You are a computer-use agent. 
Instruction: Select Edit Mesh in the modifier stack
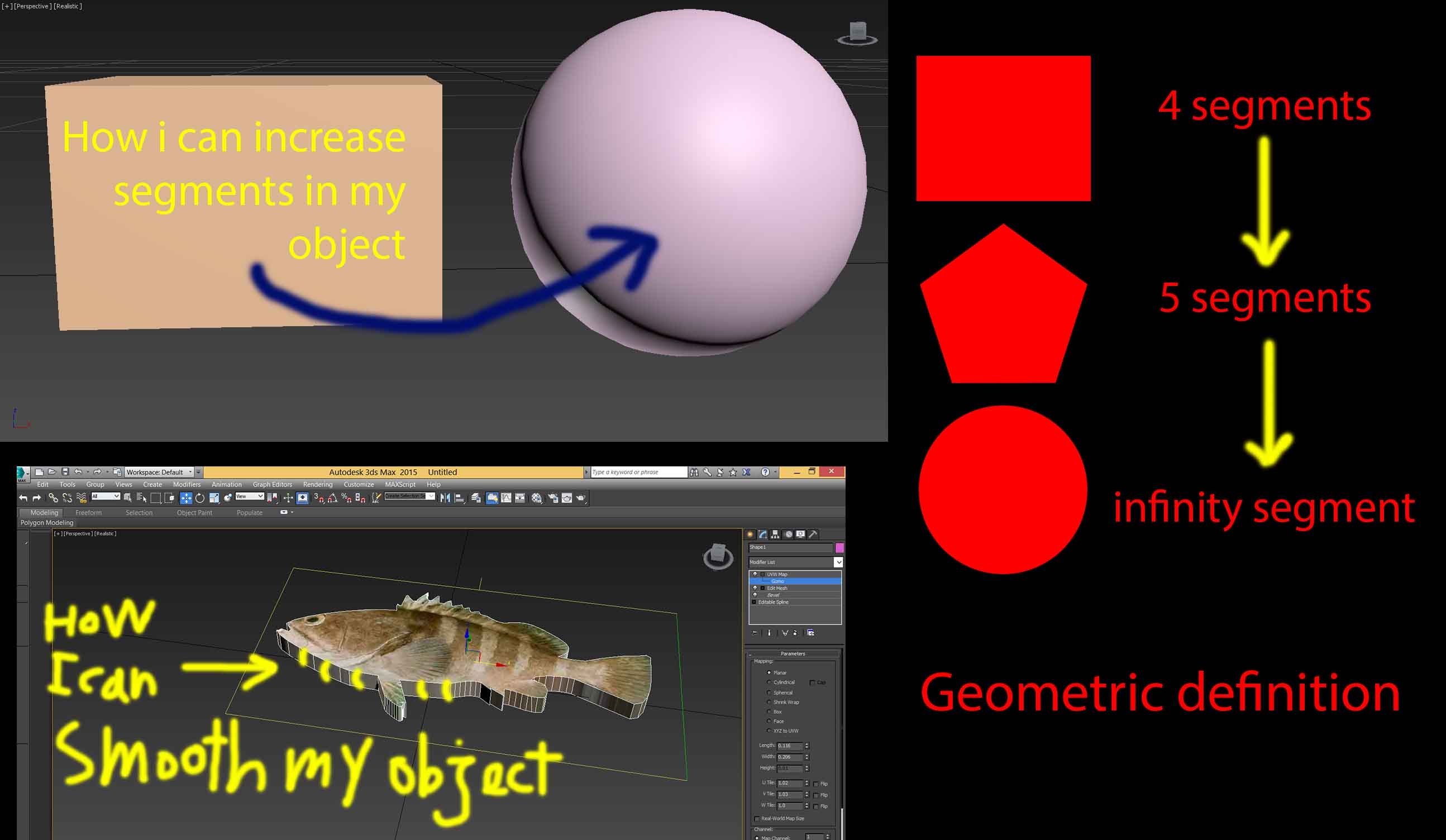[x=777, y=588]
